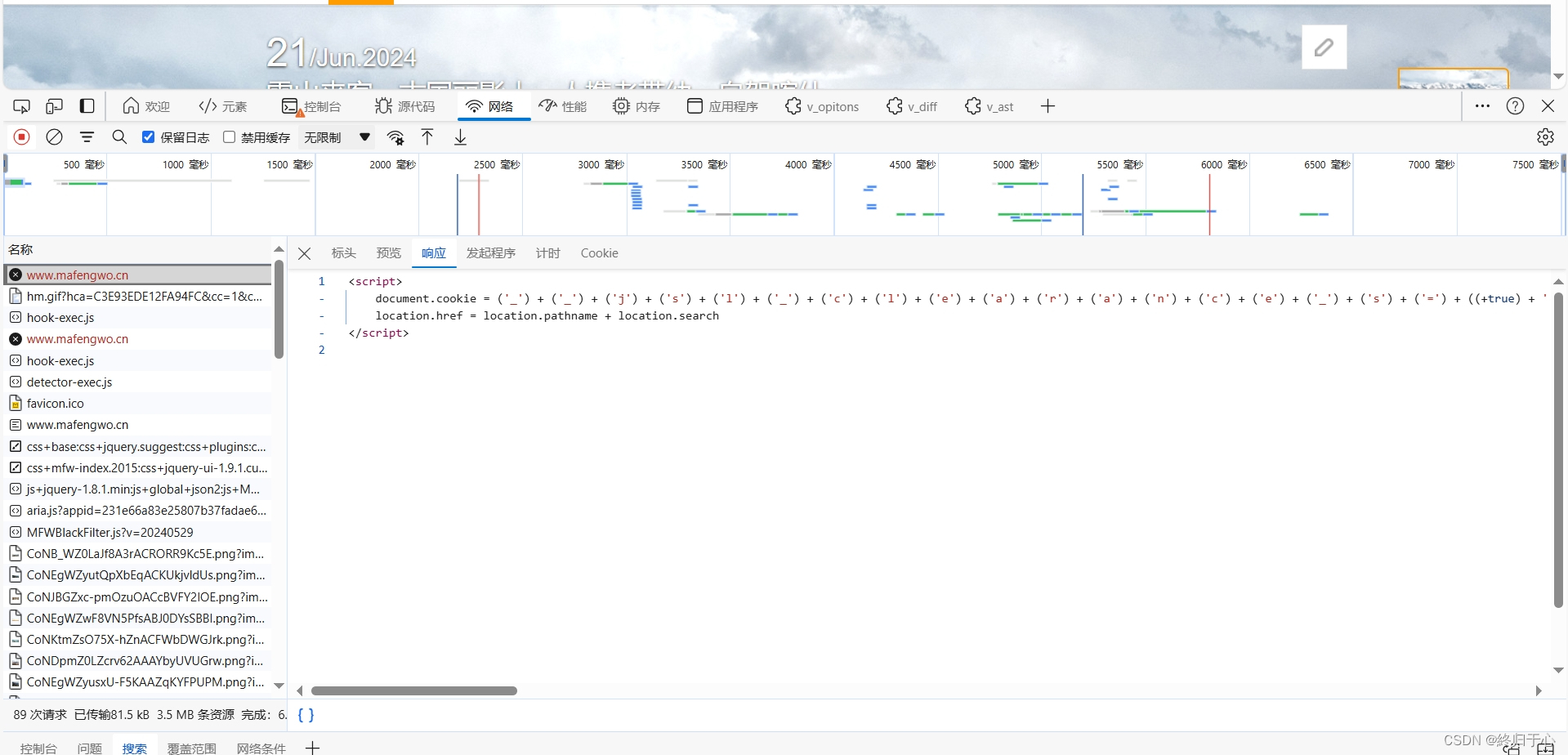The height and width of the screenshot is (755, 1568).
Task: Click the help question mark icon
Action: (1516, 106)
